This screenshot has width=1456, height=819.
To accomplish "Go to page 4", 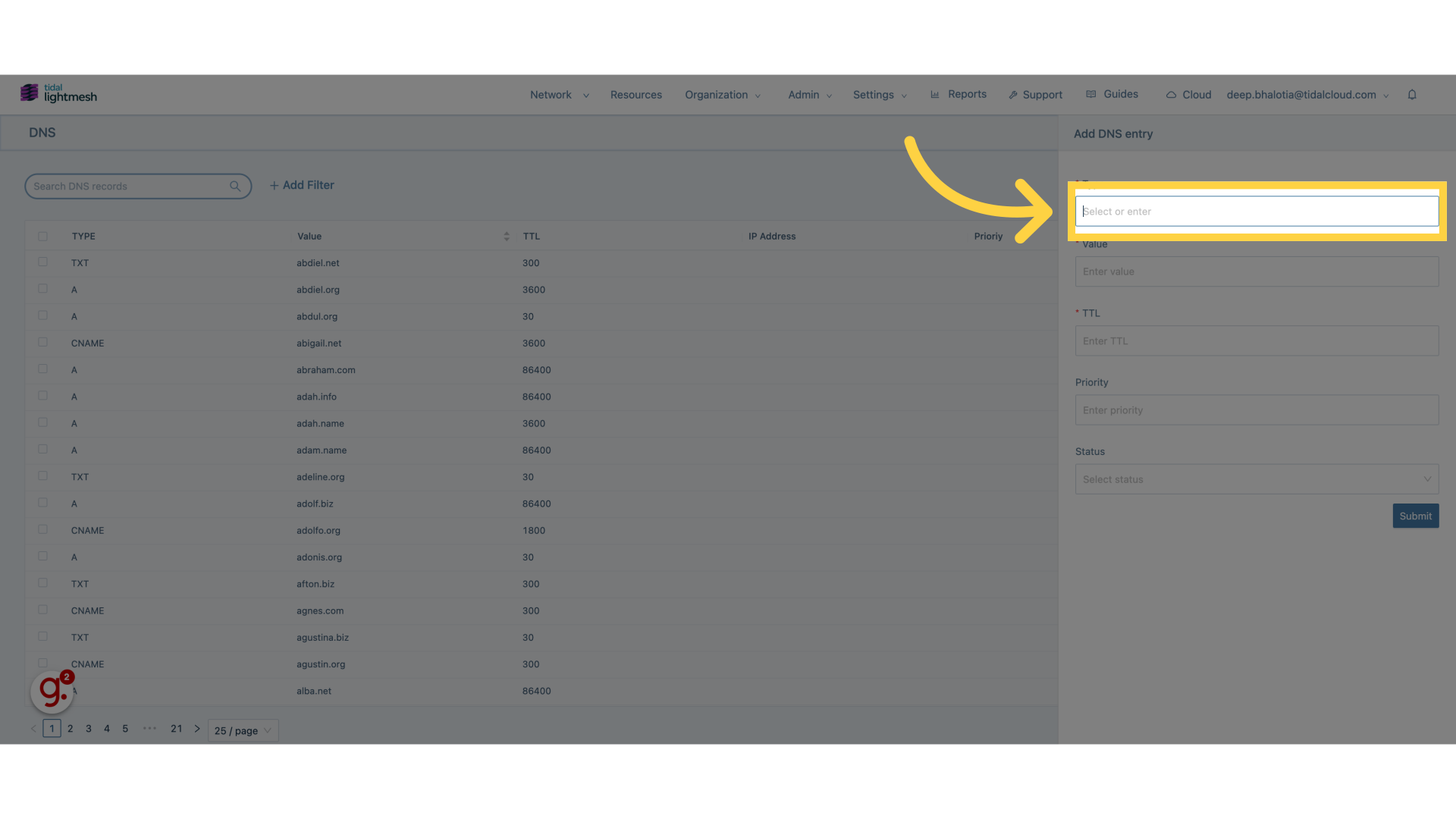I will coord(107,729).
